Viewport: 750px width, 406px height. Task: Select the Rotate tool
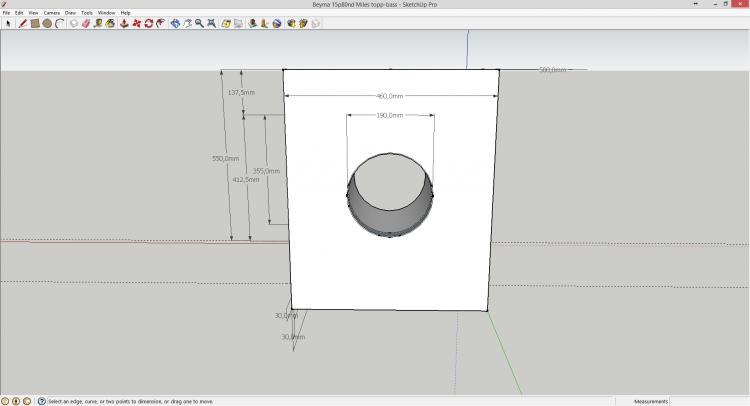click(148, 22)
